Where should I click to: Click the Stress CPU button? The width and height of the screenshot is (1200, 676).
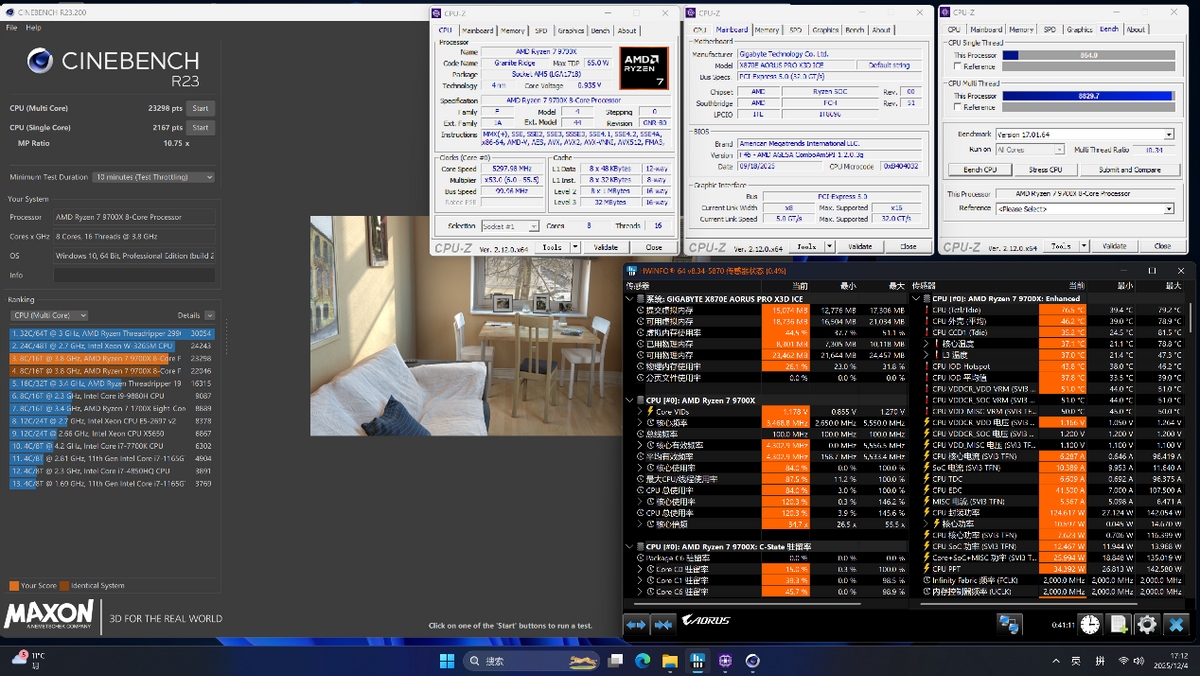click(1045, 170)
